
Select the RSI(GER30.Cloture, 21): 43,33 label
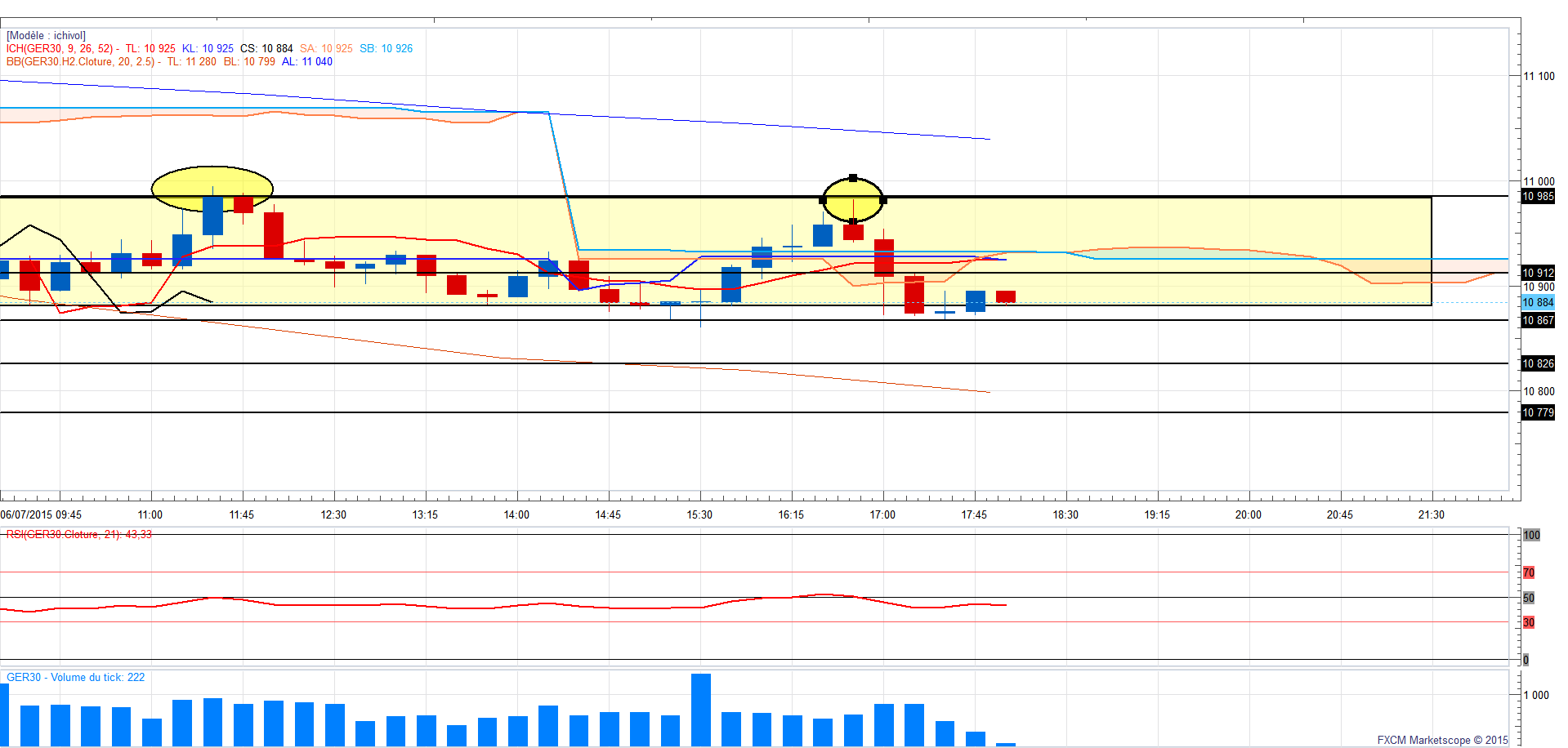(79, 535)
